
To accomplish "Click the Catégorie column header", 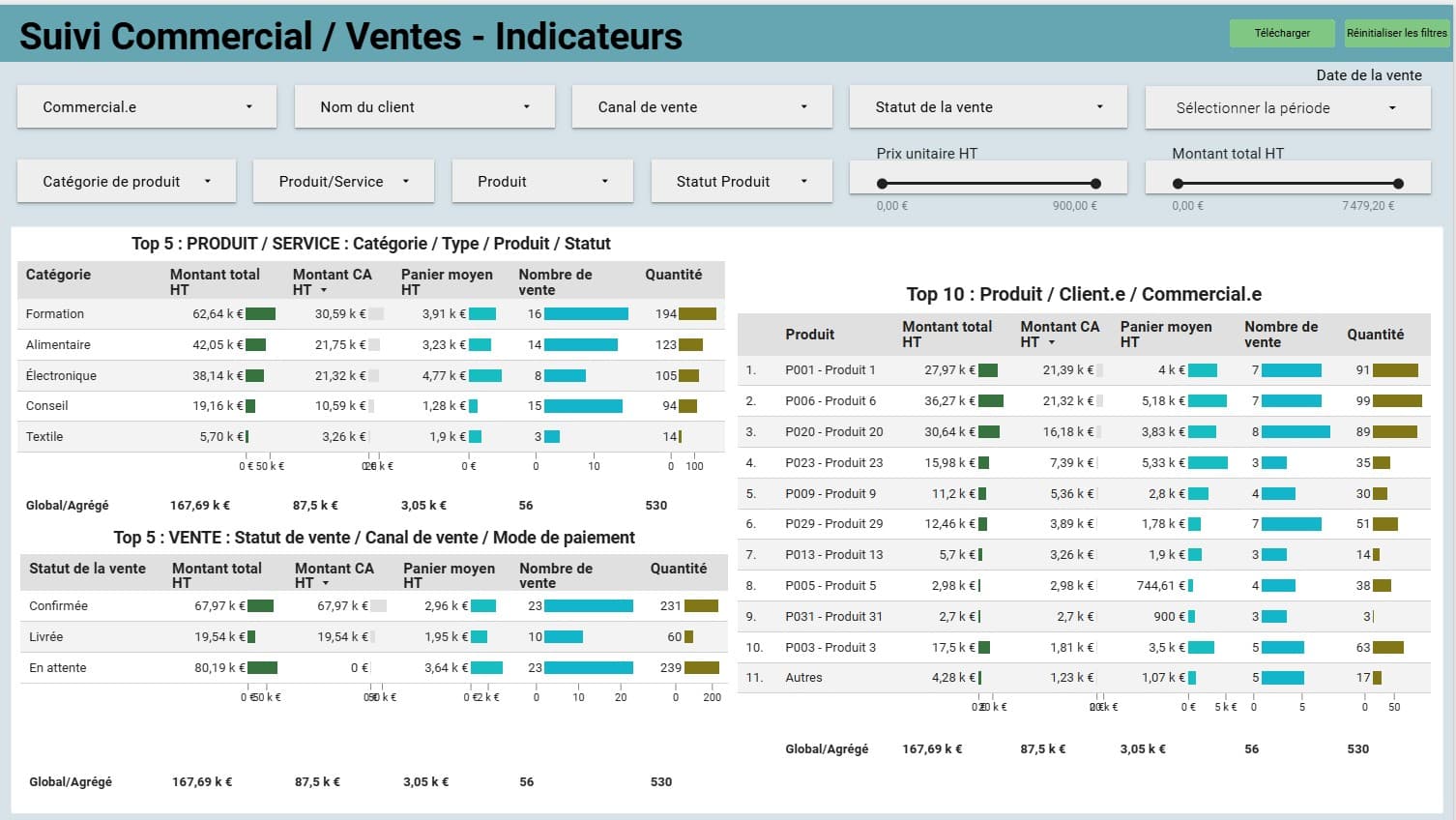I will tap(58, 275).
